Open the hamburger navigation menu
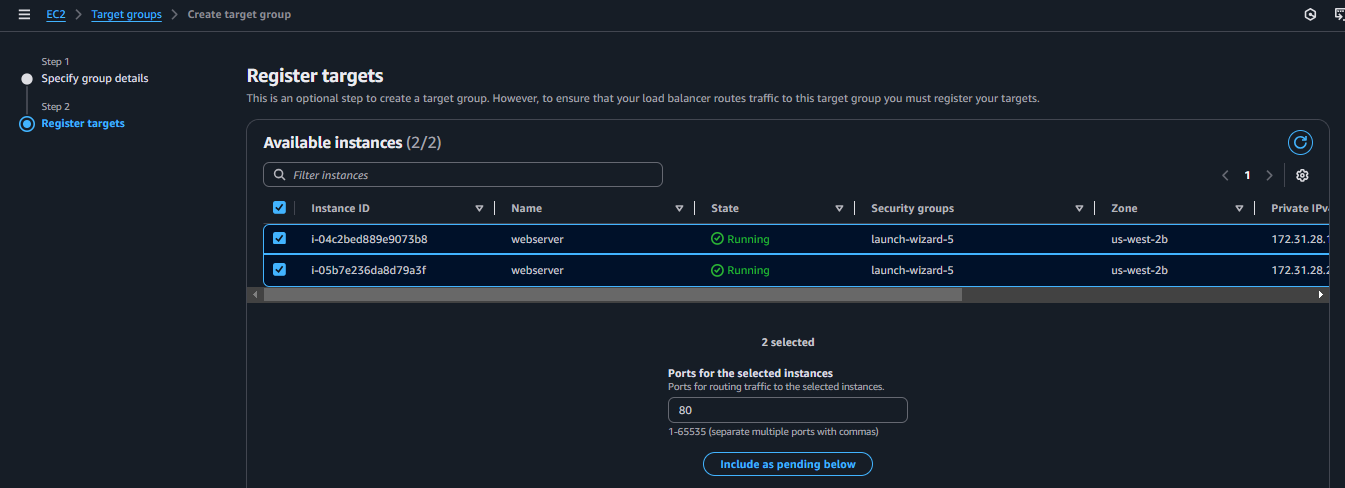This screenshot has width=1345, height=488. (x=24, y=15)
